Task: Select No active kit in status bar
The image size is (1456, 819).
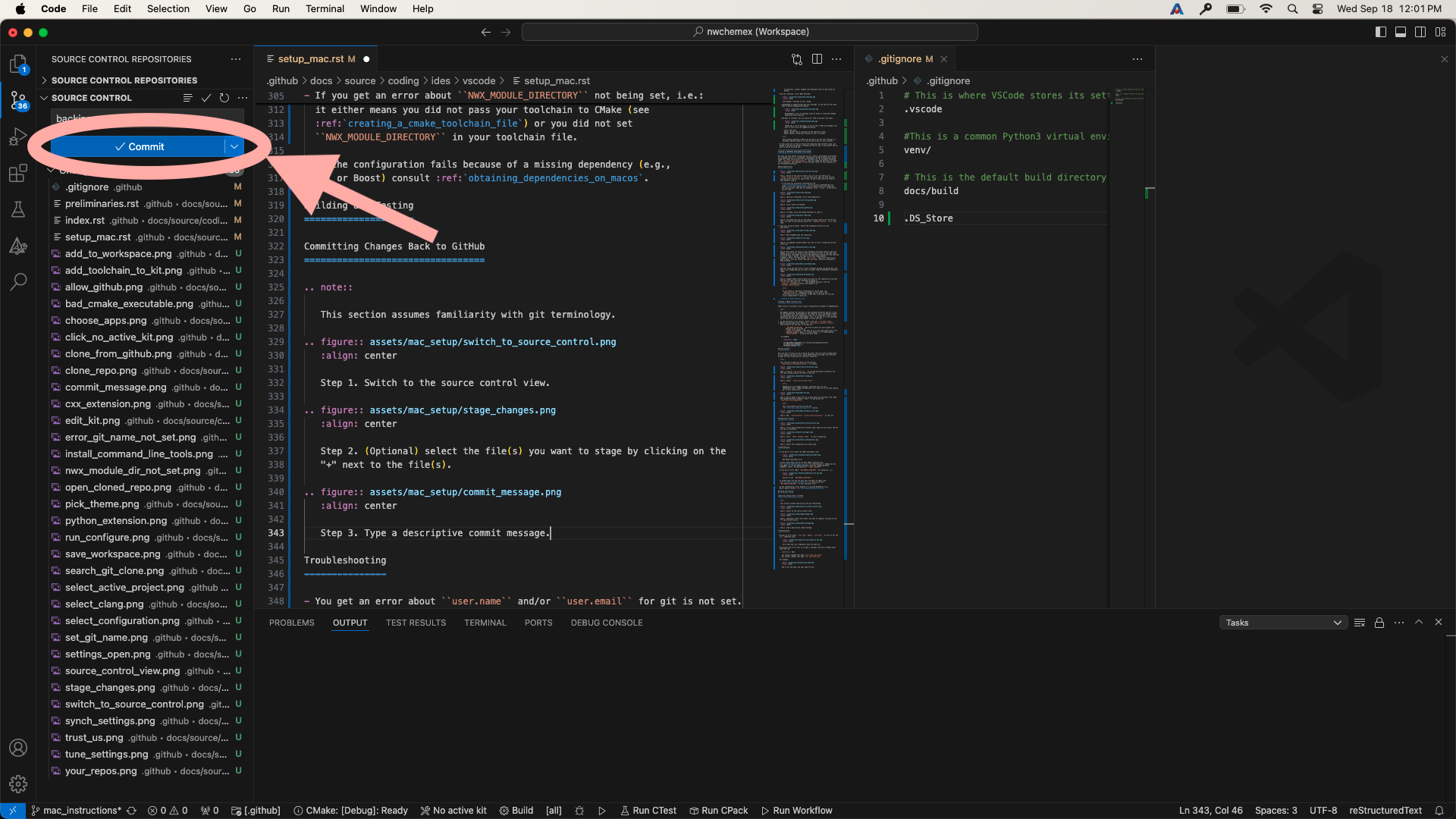Action: click(453, 811)
